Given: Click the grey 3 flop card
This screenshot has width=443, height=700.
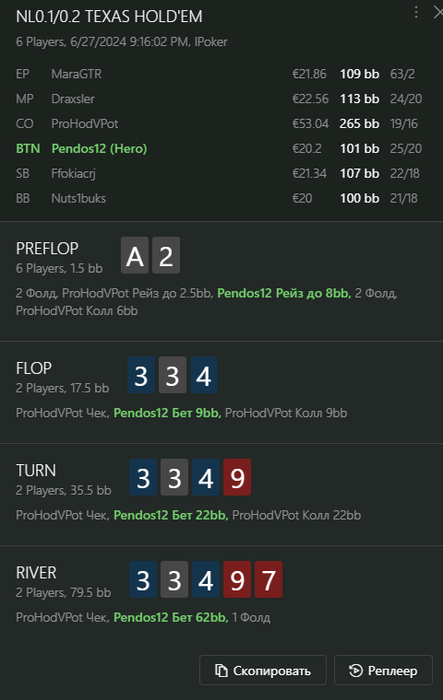Looking at the screenshot, I should coord(172,375).
